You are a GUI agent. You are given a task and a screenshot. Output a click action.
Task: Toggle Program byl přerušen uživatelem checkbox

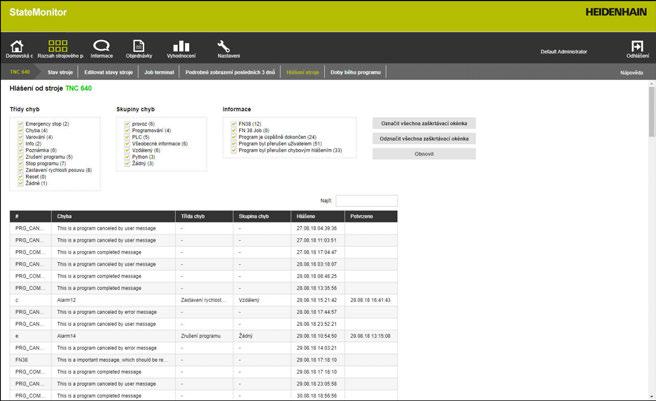pos(234,144)
